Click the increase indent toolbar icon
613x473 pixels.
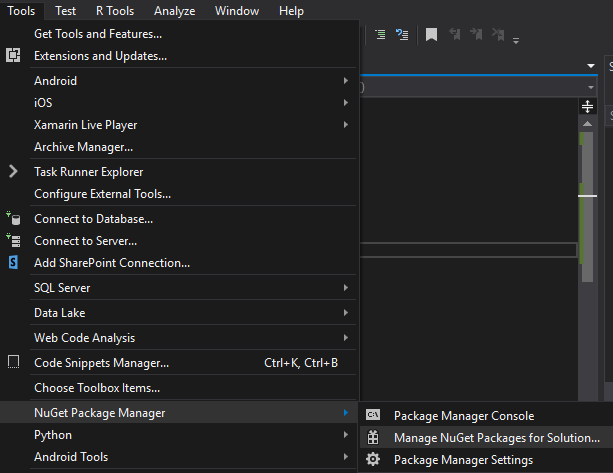pos(380,34)
